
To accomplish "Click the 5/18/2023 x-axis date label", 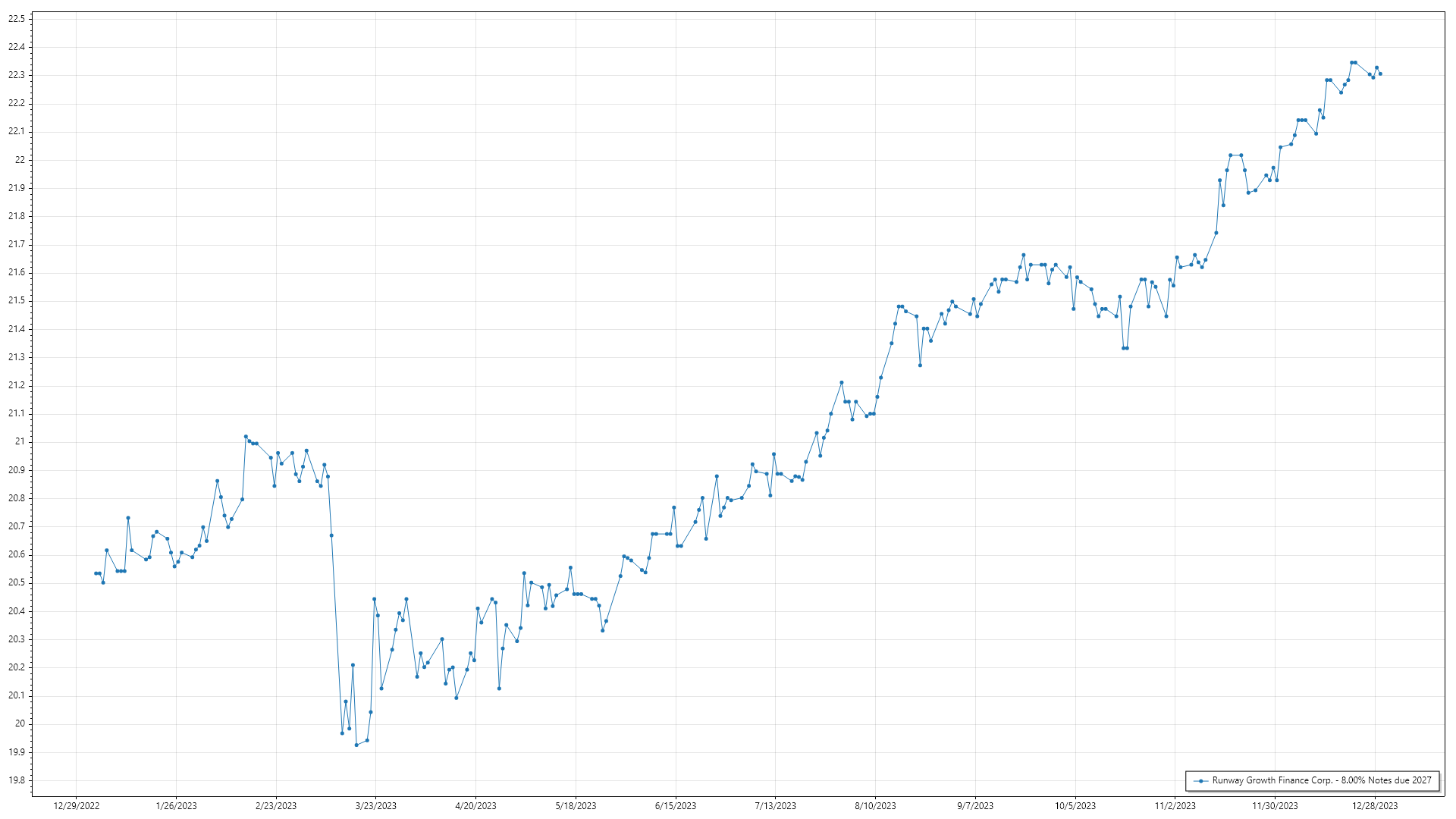I will pyautogui.click(x=576, y=806).
